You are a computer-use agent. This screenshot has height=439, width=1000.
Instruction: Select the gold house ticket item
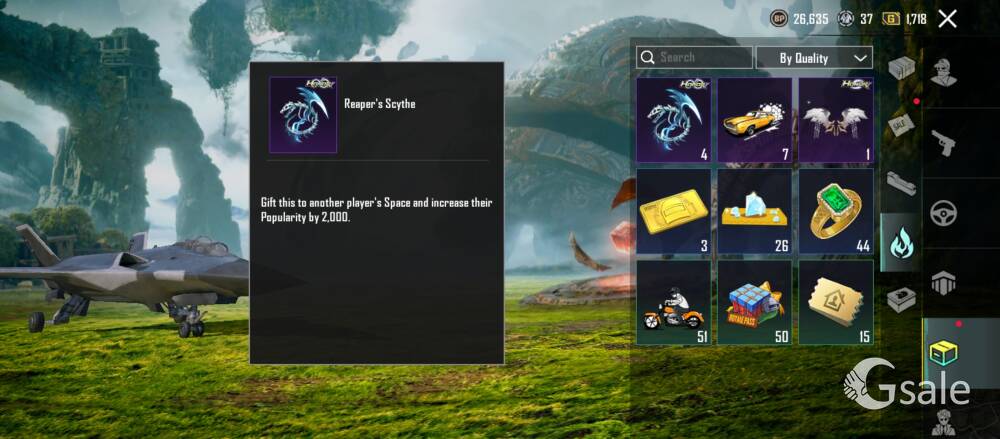click(836, 302)
